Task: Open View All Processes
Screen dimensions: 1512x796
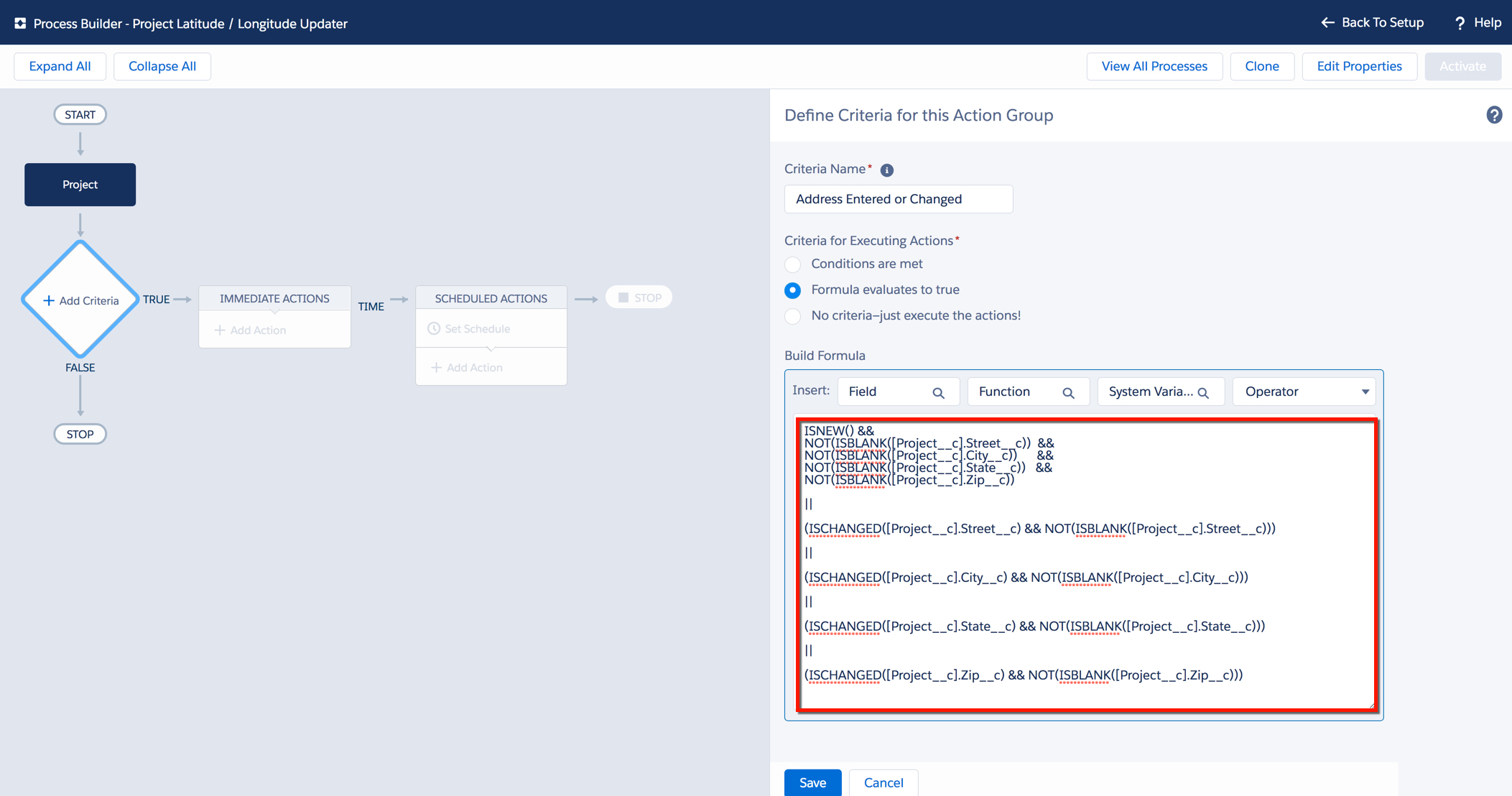Action: pos(1154,66)
